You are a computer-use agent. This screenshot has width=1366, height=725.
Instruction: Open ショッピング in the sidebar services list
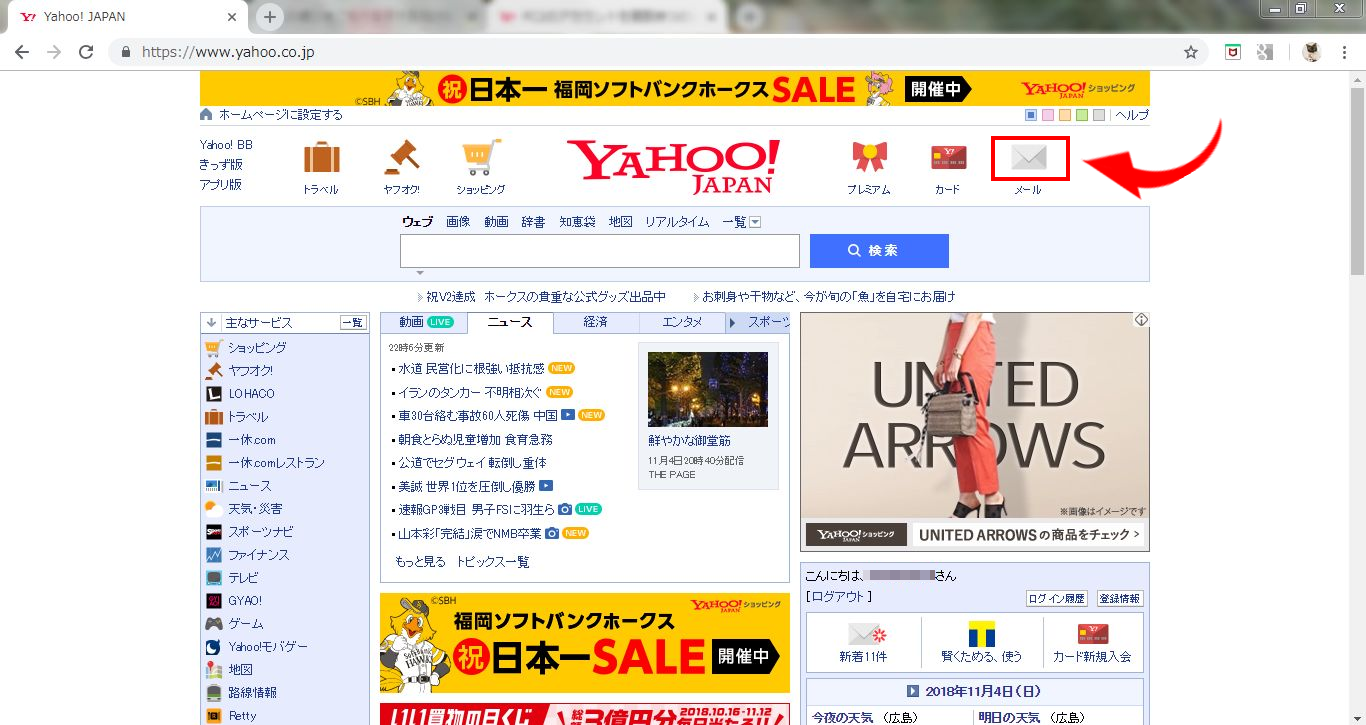(257, 348)
